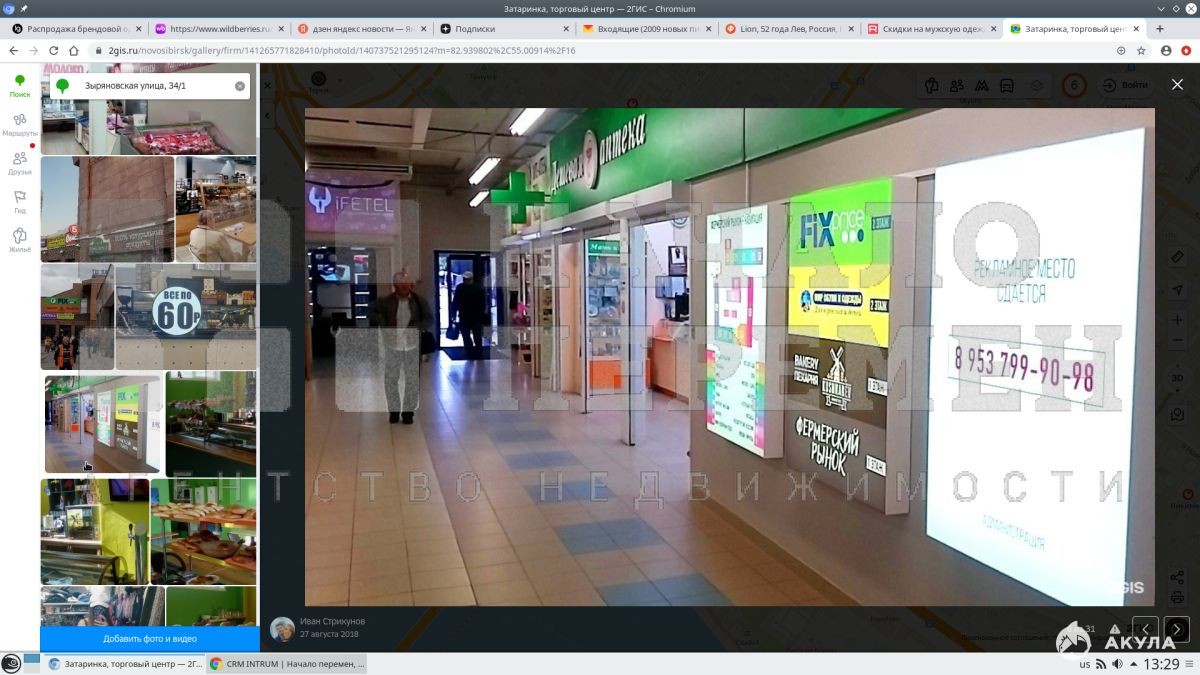The height and width of the screenshot is (675, 1200).
Task: Open the Все по 60р photo thumbnail
Action: [x=186, y=317]
